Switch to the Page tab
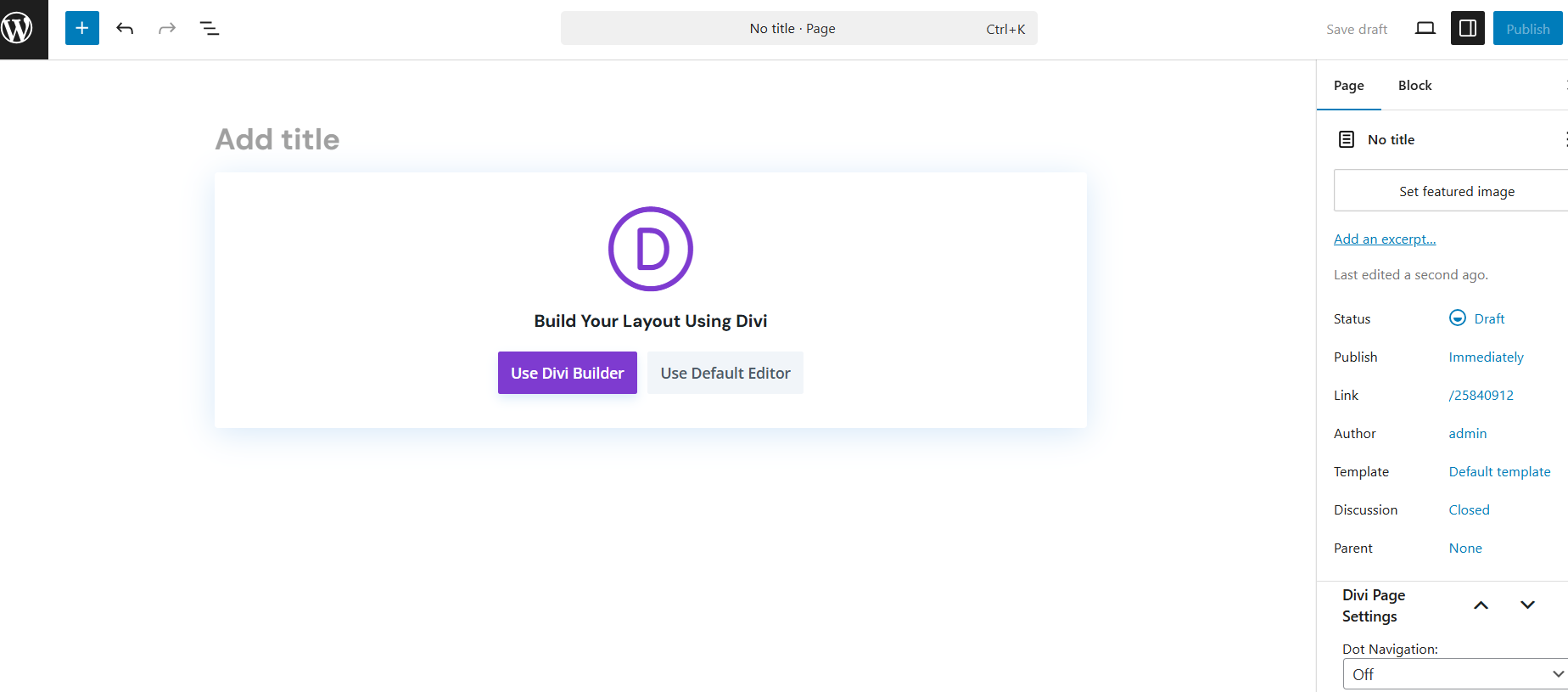Image resolution: width=1568 pixels, height=692 pixels. click(x=1349, y=85)
